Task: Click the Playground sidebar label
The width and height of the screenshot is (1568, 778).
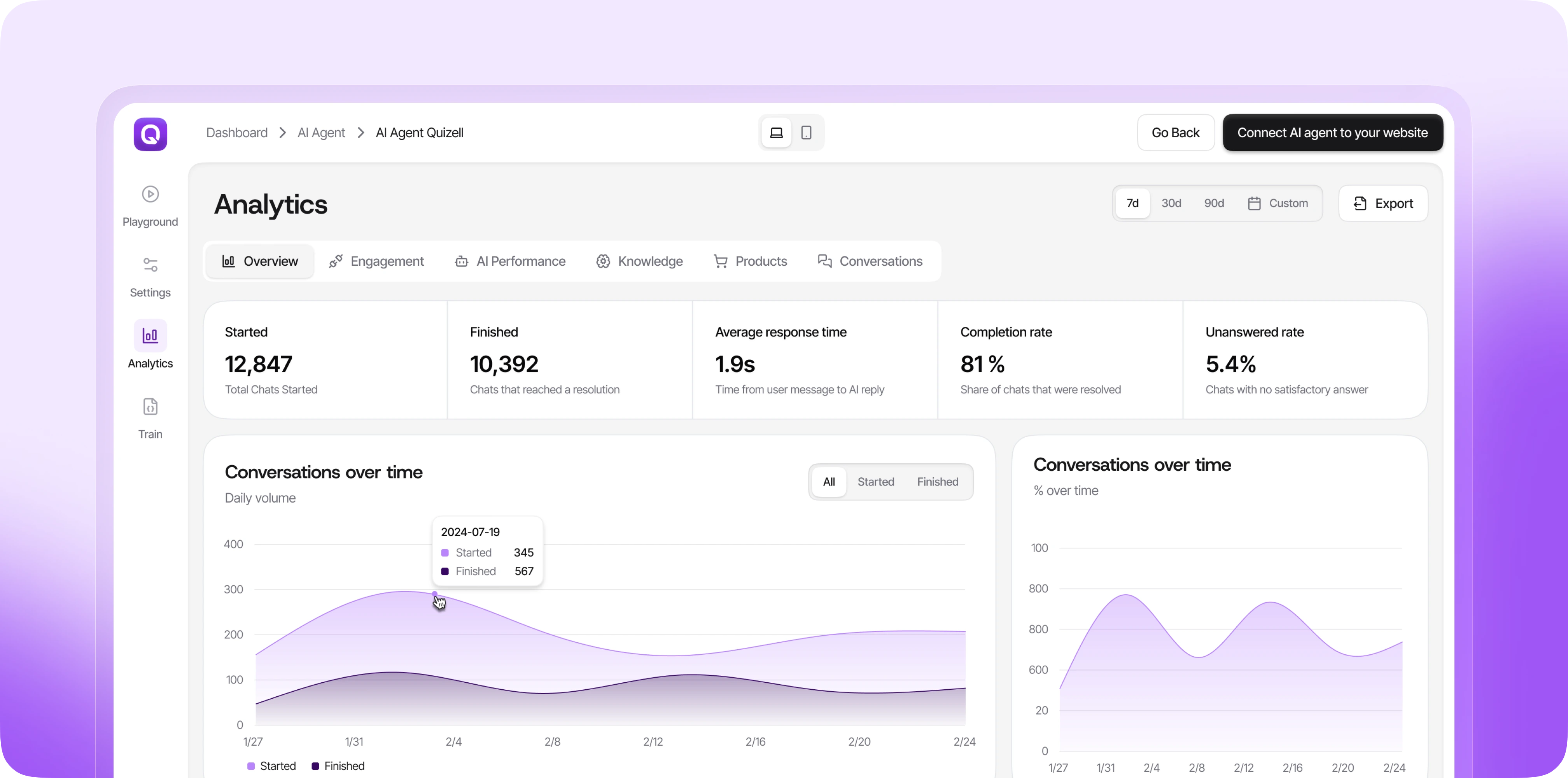Action: pyautogui.click(x=150, y=222)
